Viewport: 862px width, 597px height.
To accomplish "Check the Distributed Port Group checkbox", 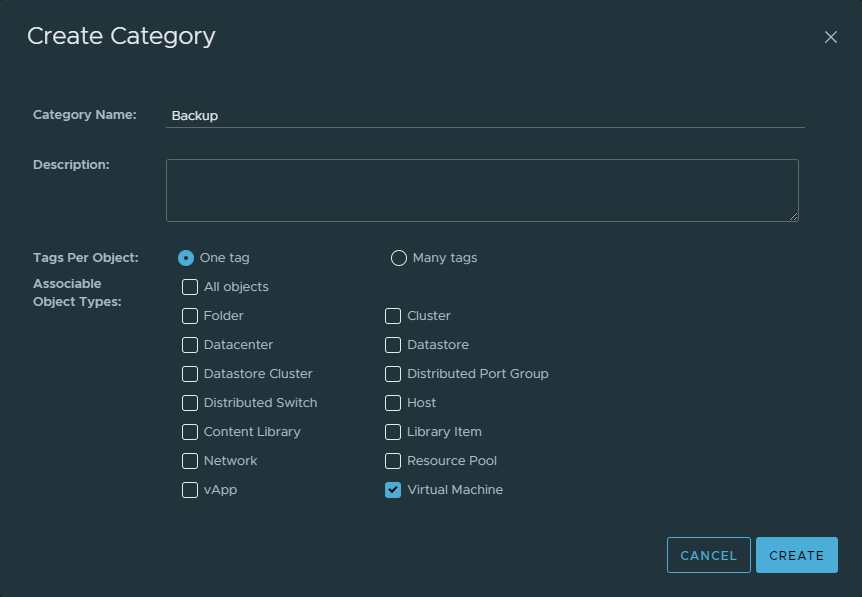I will click(393, 374).
